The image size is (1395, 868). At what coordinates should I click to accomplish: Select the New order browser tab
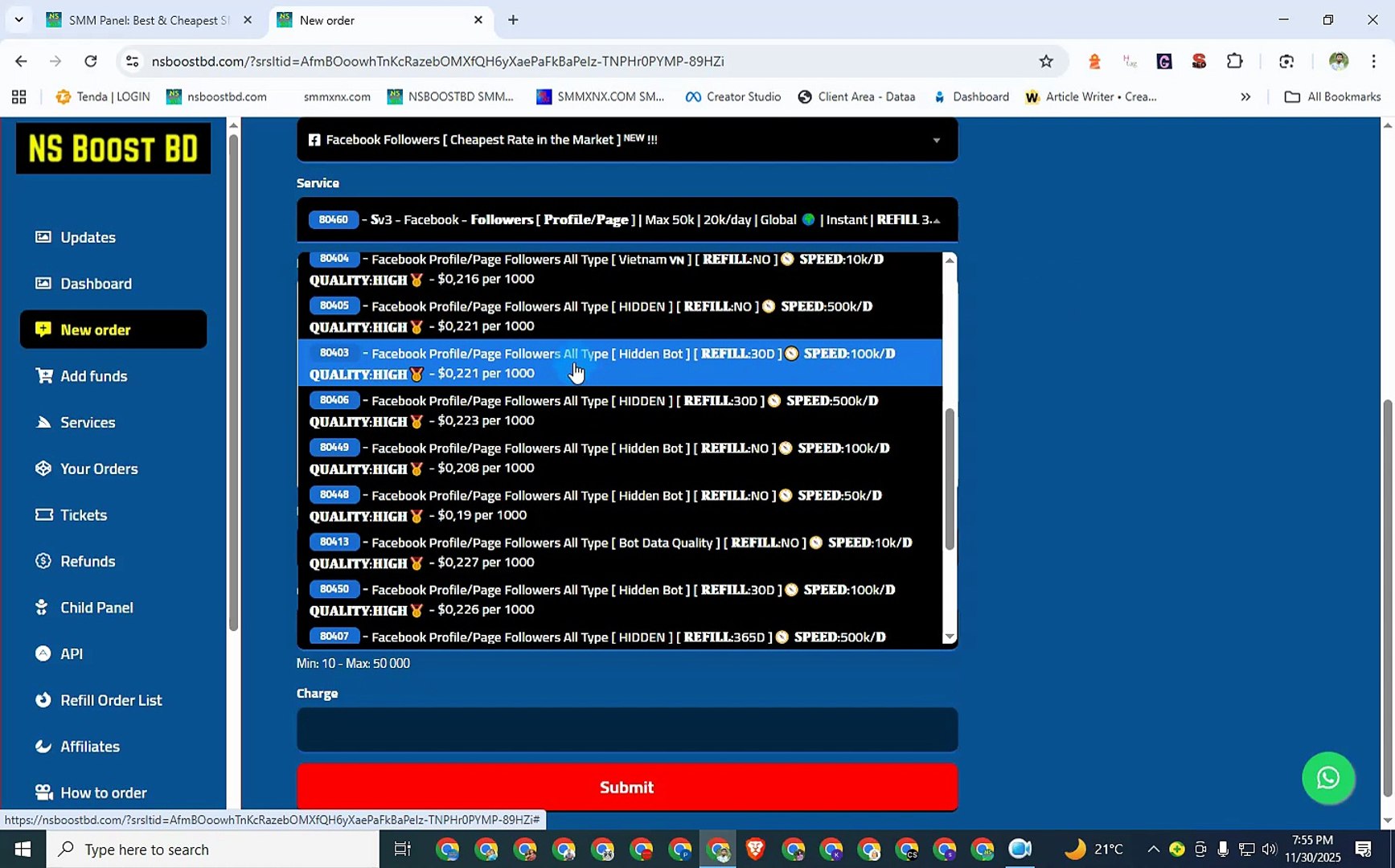(380, 20)
